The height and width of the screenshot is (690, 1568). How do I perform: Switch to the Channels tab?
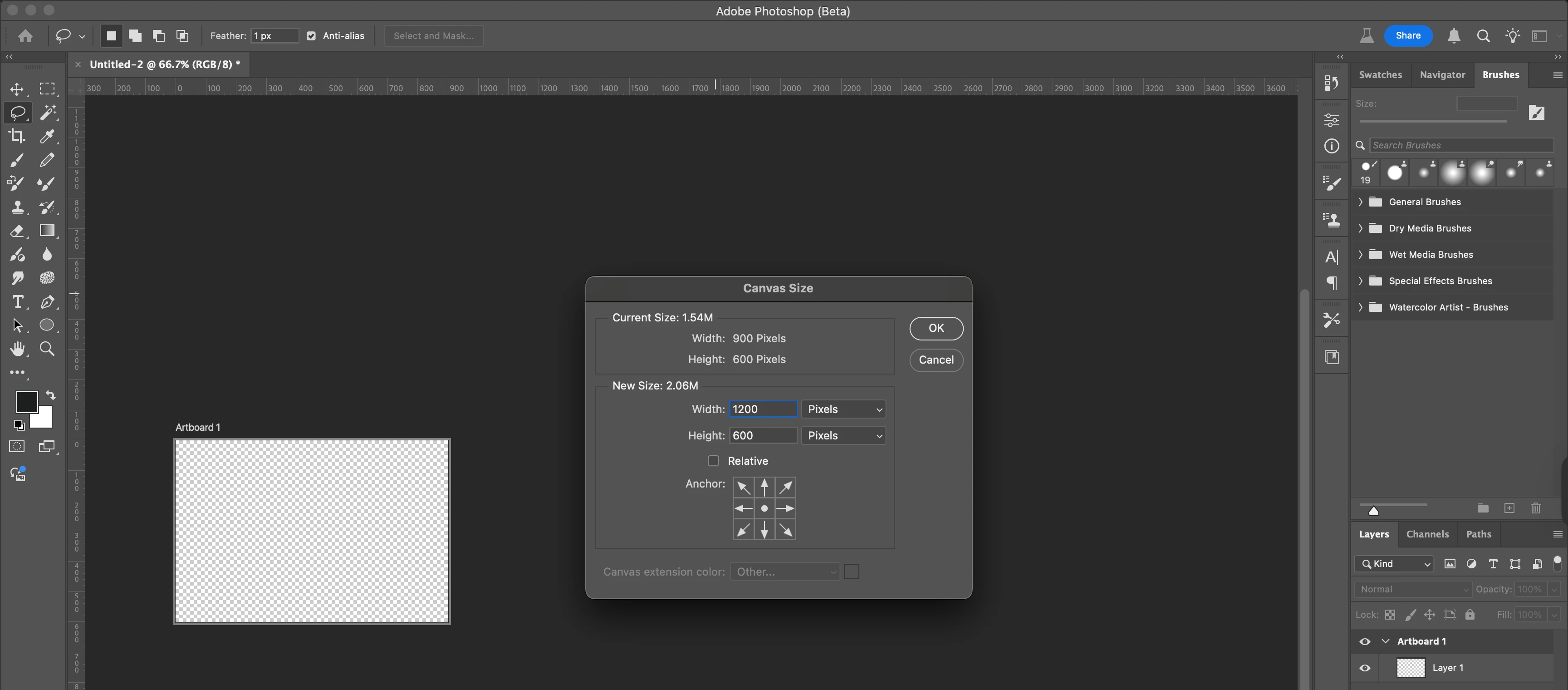[1427, 534]
